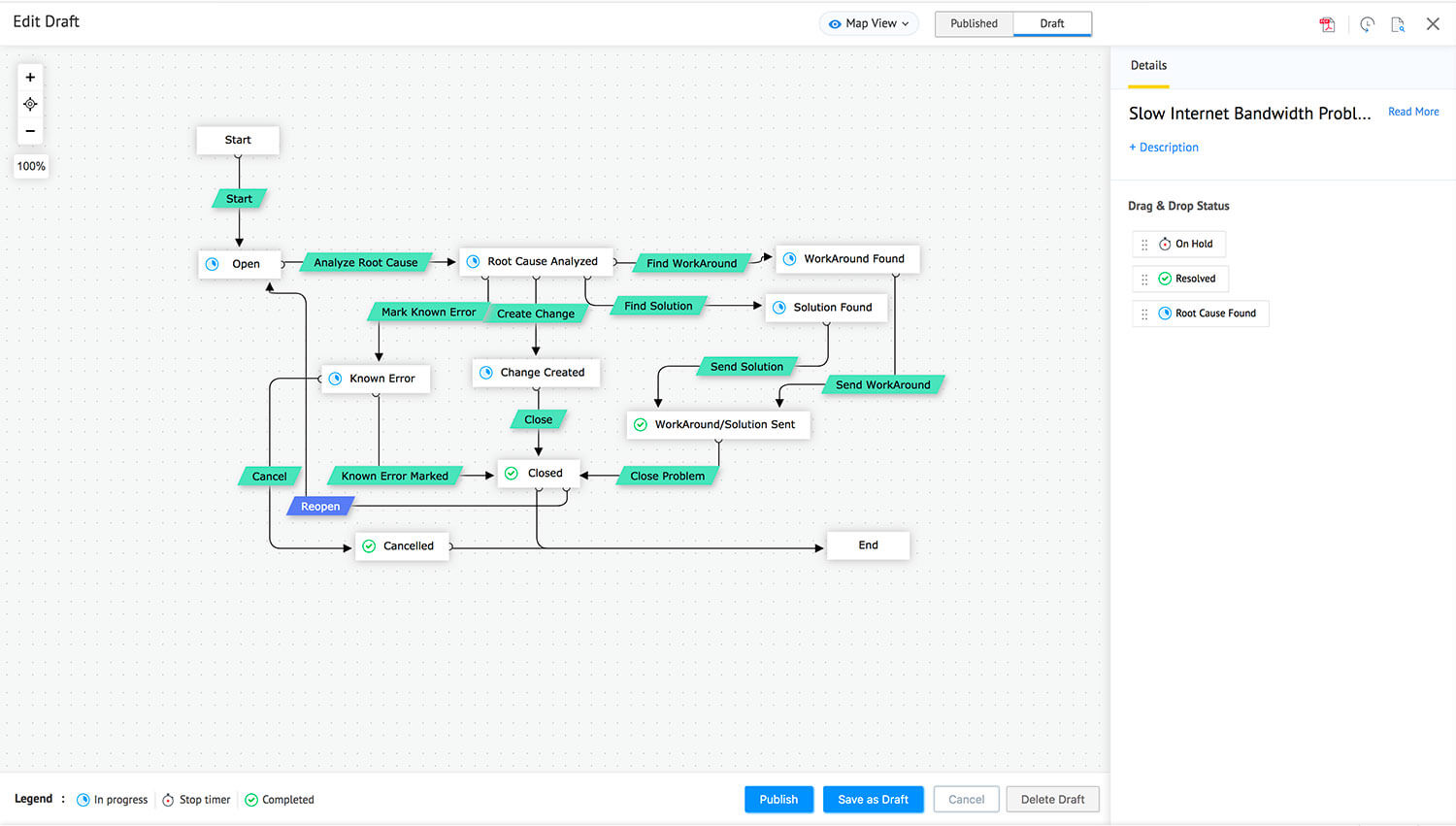Open the revision history clock icon

click(x=1368, y=23)
